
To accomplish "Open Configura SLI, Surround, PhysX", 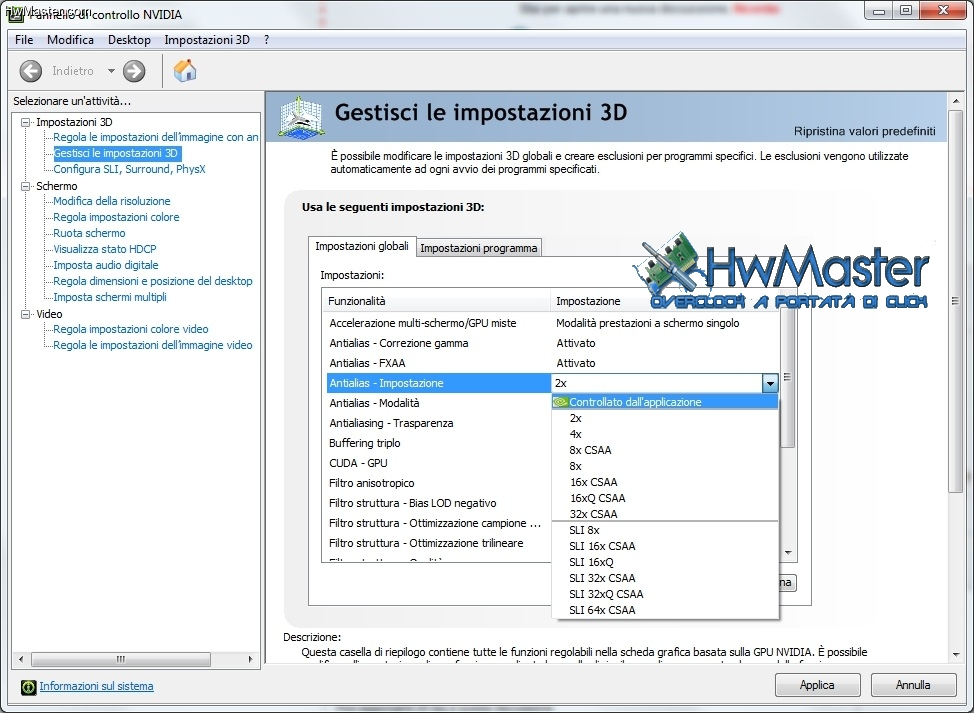I will pos(129,169).
